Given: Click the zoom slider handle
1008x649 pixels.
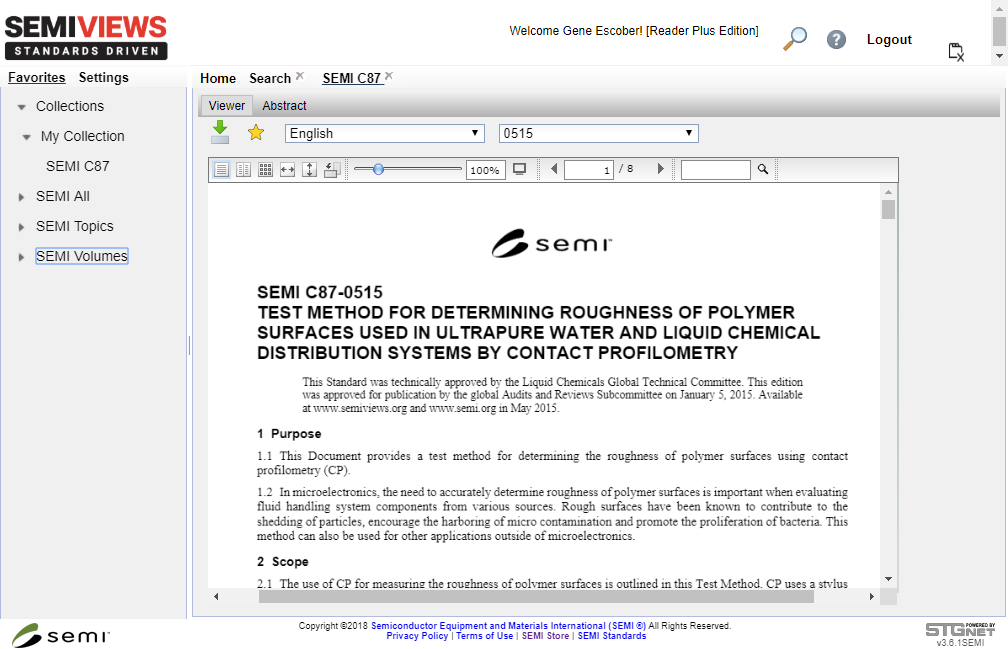Looking at the screenshot, I should coord(379,169).
